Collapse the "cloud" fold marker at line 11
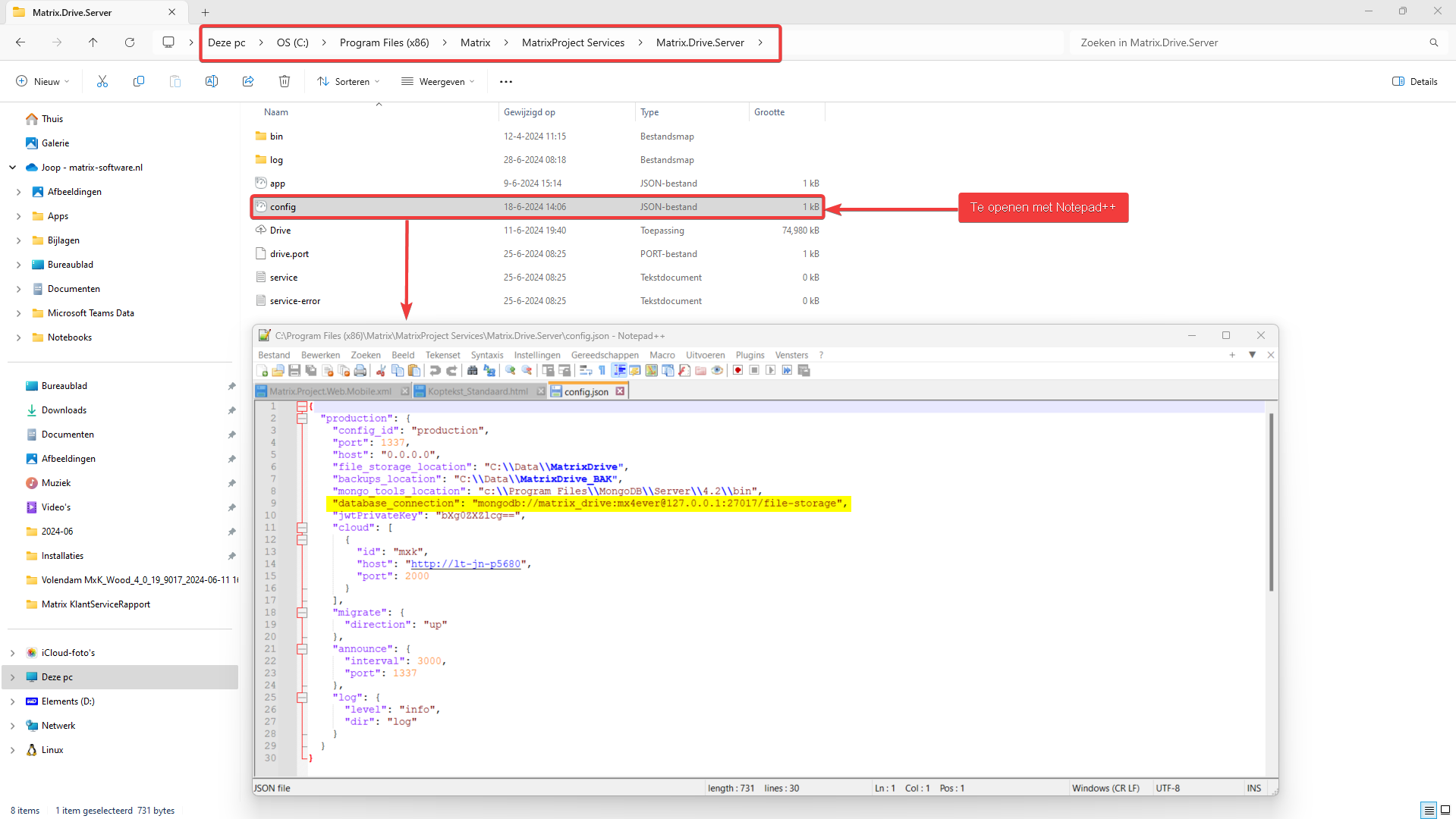The image size is (1456, 819). 302,527
